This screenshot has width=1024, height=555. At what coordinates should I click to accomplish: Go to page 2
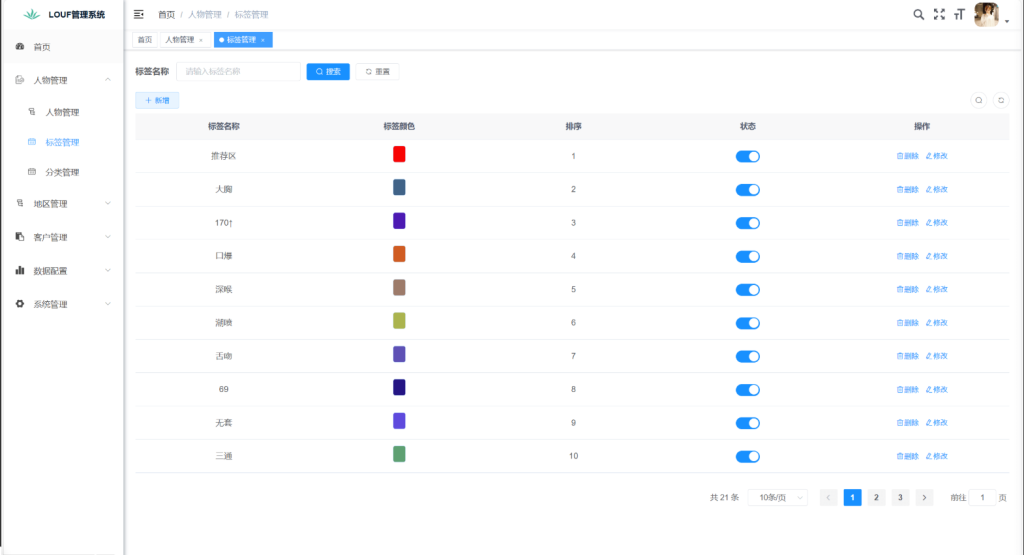(x=876, y=498)
